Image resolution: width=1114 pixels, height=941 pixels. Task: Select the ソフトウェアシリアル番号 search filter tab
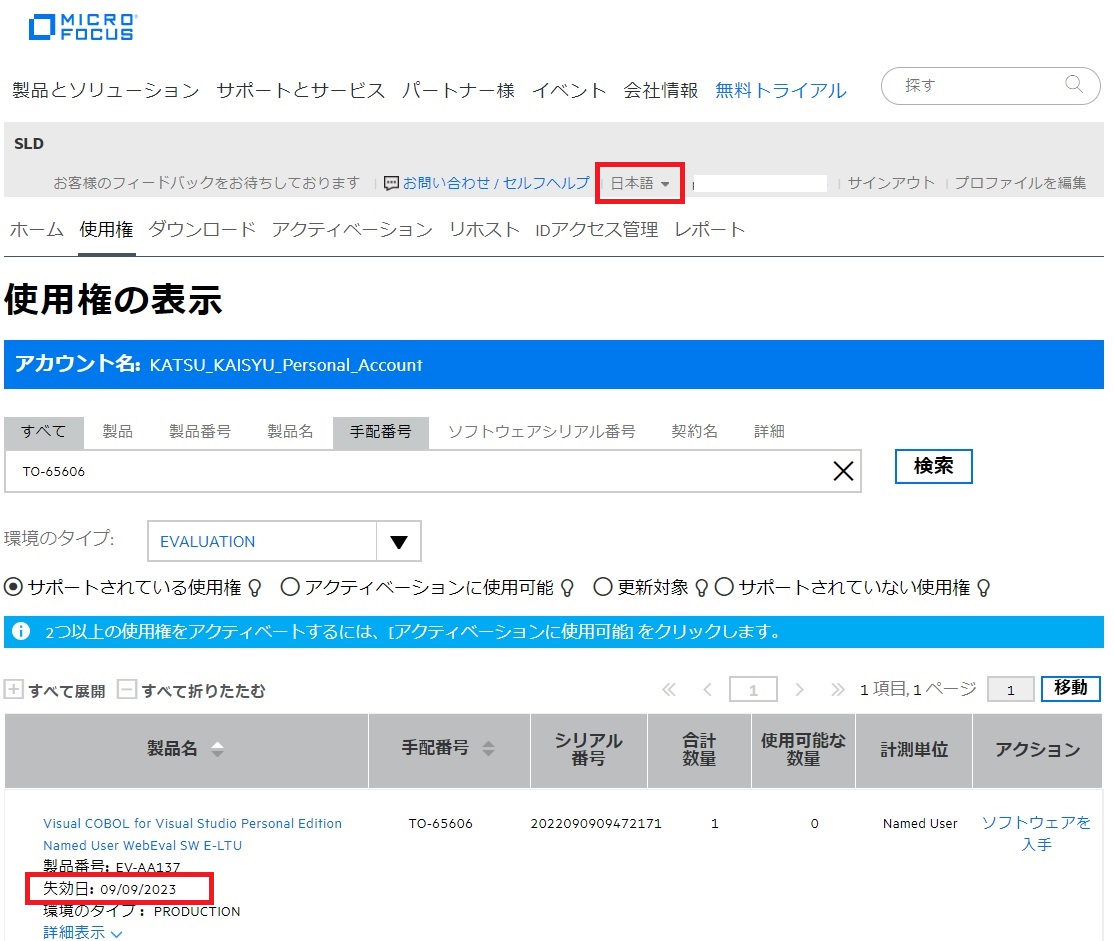[541, 431]
